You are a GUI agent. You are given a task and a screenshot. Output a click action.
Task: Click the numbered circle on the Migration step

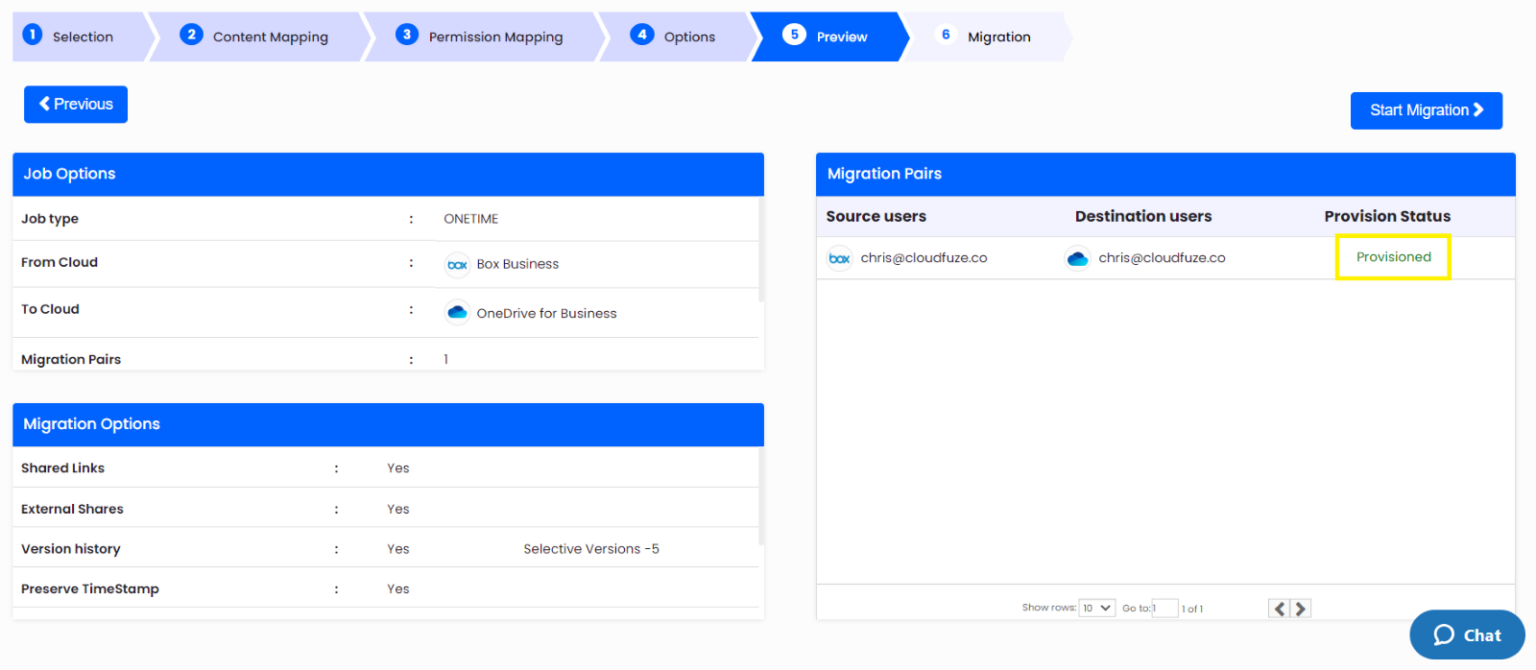coord(946,35)
